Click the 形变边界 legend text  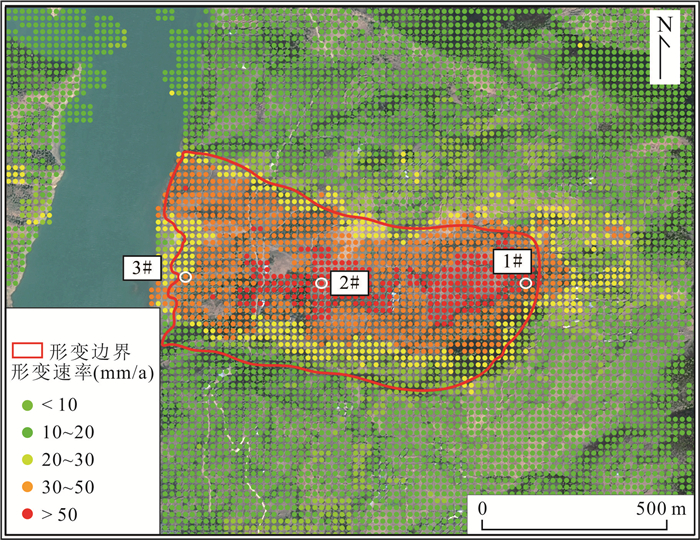click(90, 352)
